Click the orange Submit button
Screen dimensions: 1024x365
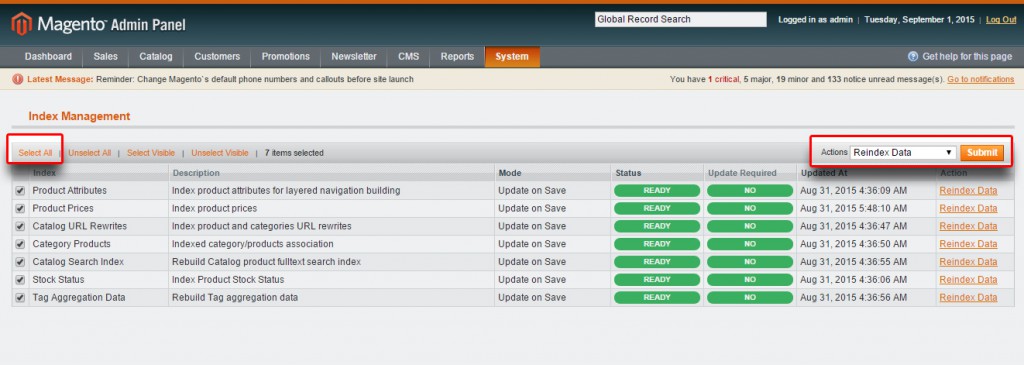click(x=982, y=153)
